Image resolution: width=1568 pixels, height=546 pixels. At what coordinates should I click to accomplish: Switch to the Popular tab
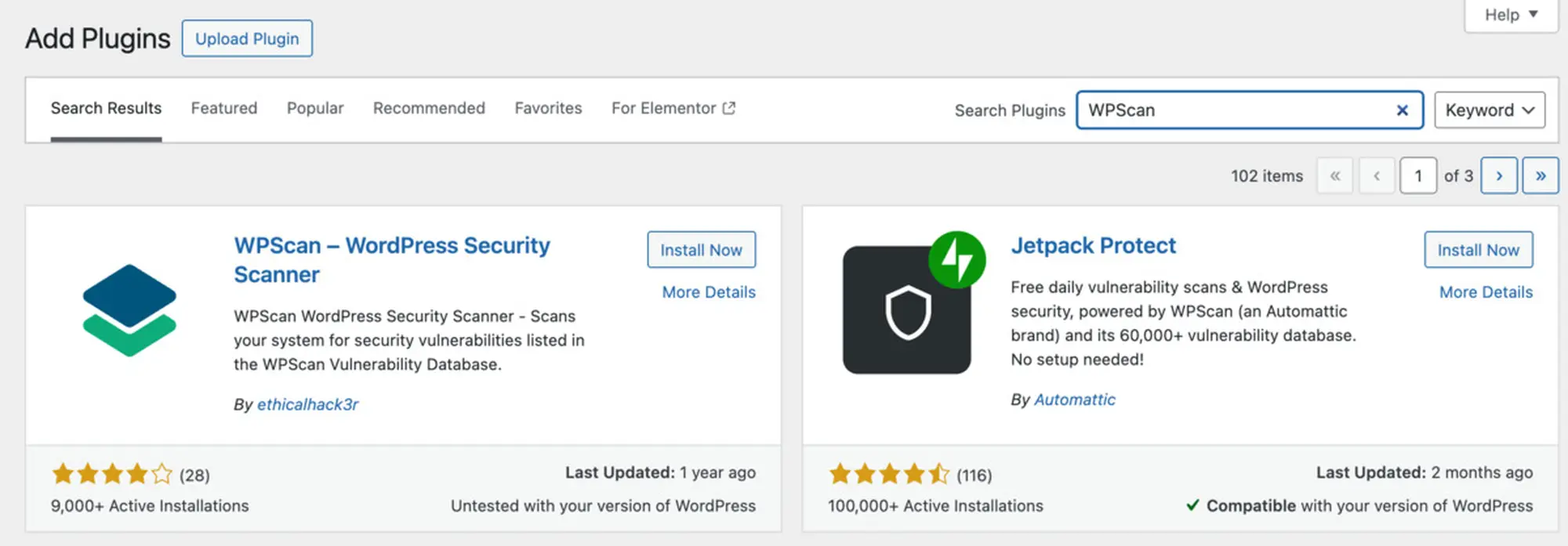point(314,108)
